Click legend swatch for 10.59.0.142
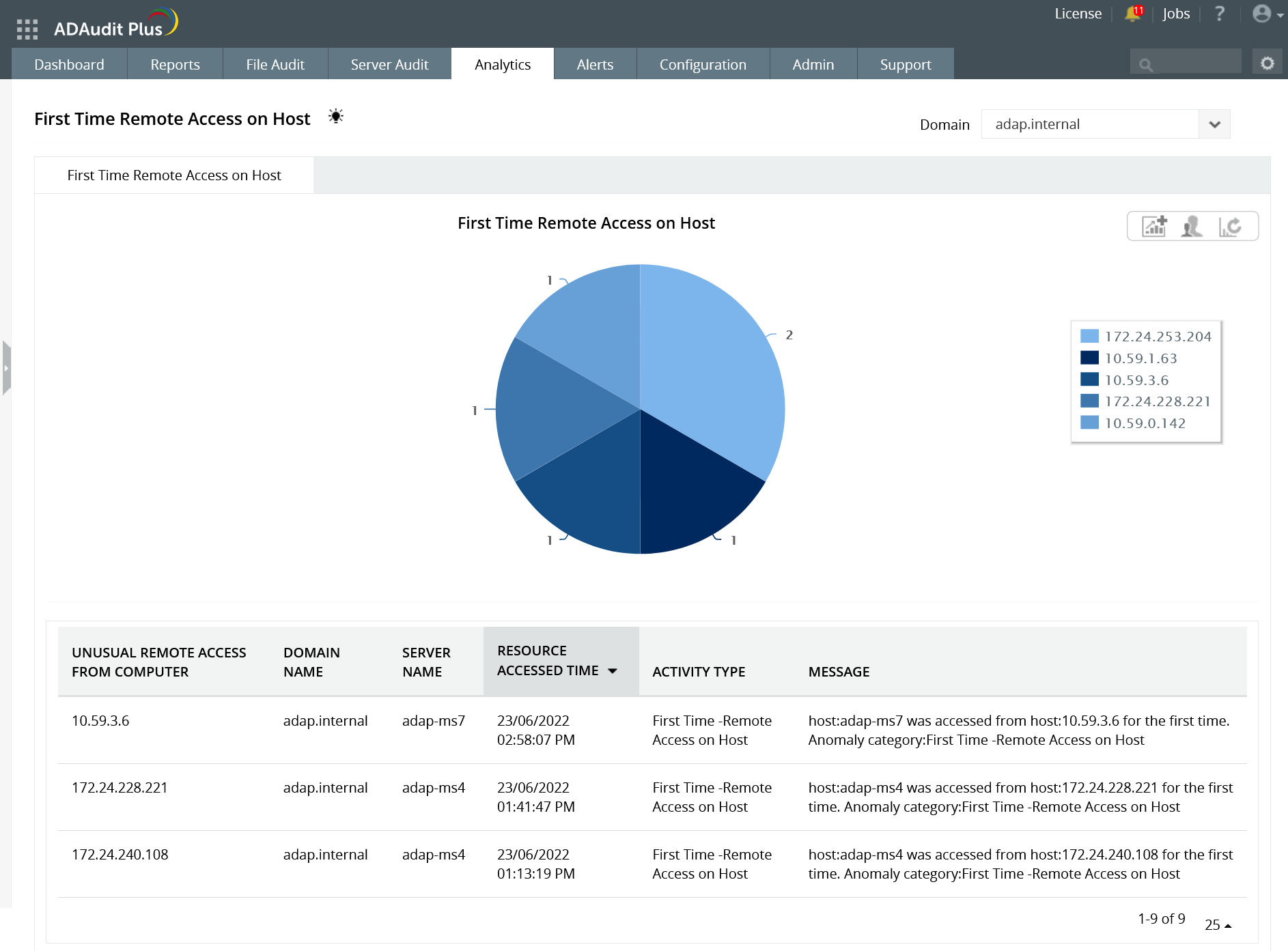Image resolution: width=1288 pixels, height=951 pixels. (1089, 423)
